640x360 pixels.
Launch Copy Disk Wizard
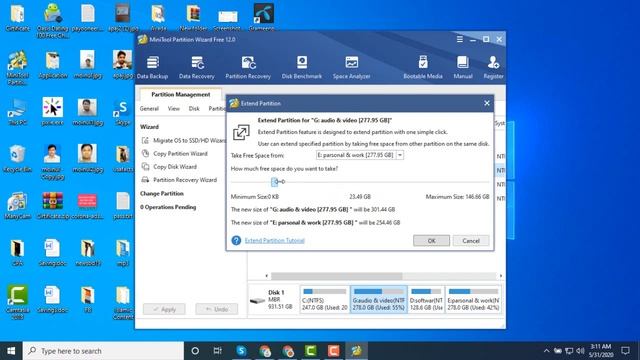[169, 167]
